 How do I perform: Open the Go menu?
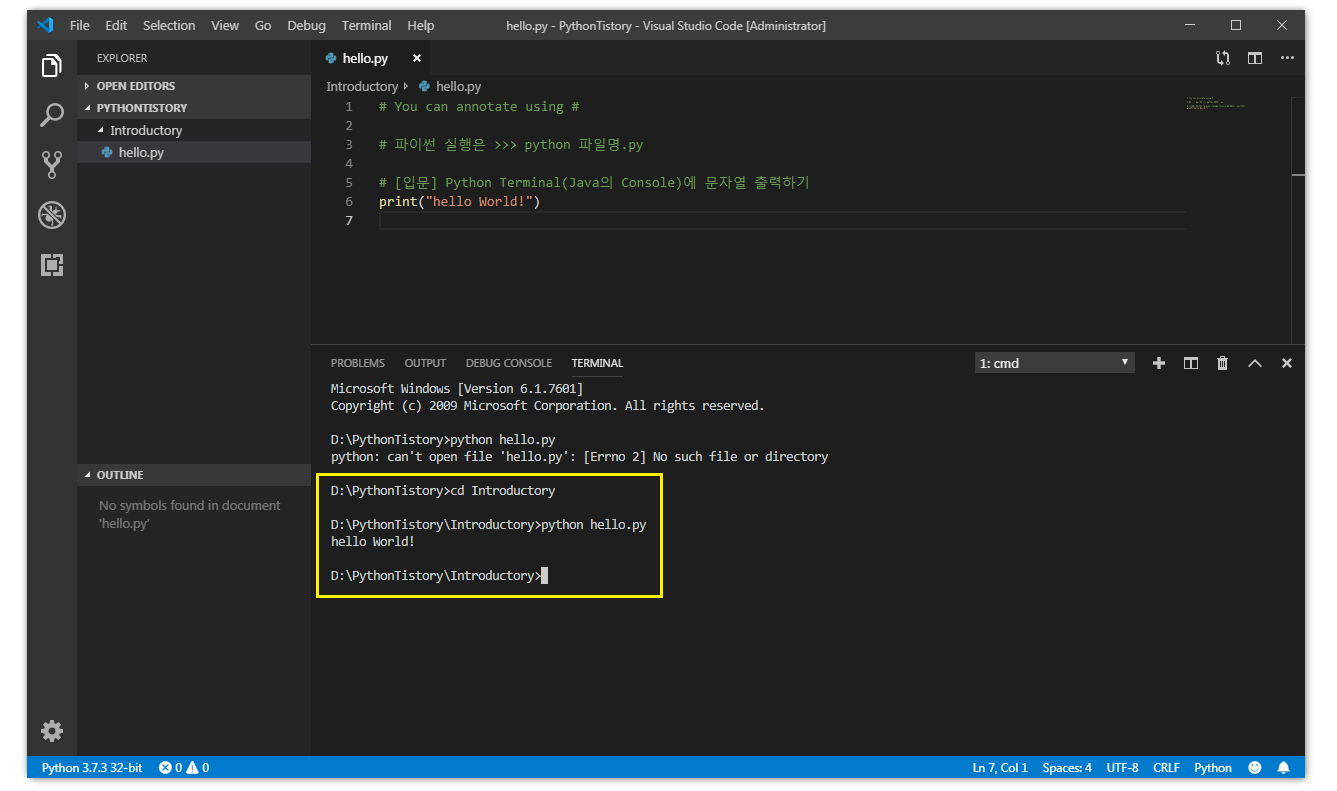point(263,25)
